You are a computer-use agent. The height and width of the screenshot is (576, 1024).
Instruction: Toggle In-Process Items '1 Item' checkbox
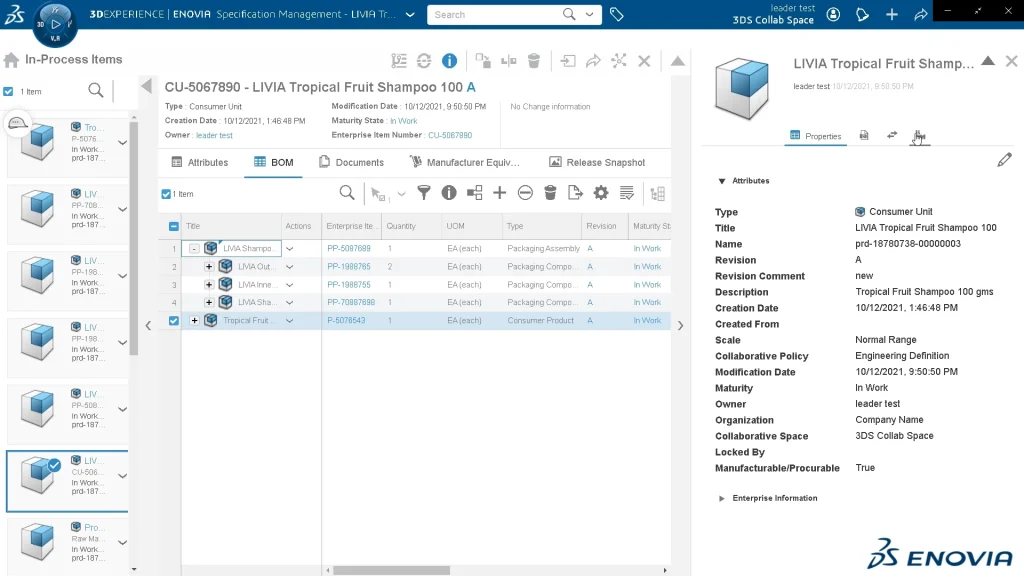pyautogui.click(x=9, y=91)
